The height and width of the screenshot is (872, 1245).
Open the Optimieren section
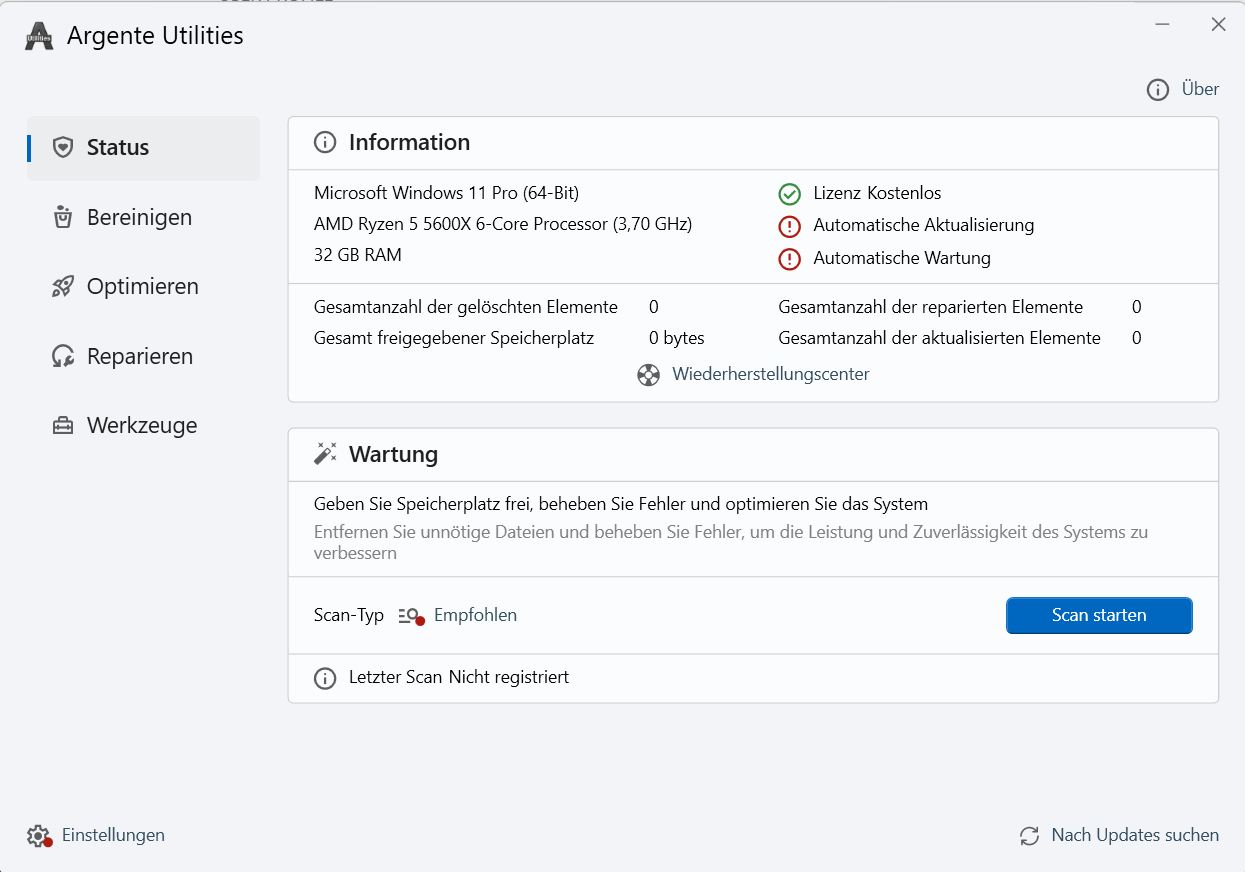point(142,287)
